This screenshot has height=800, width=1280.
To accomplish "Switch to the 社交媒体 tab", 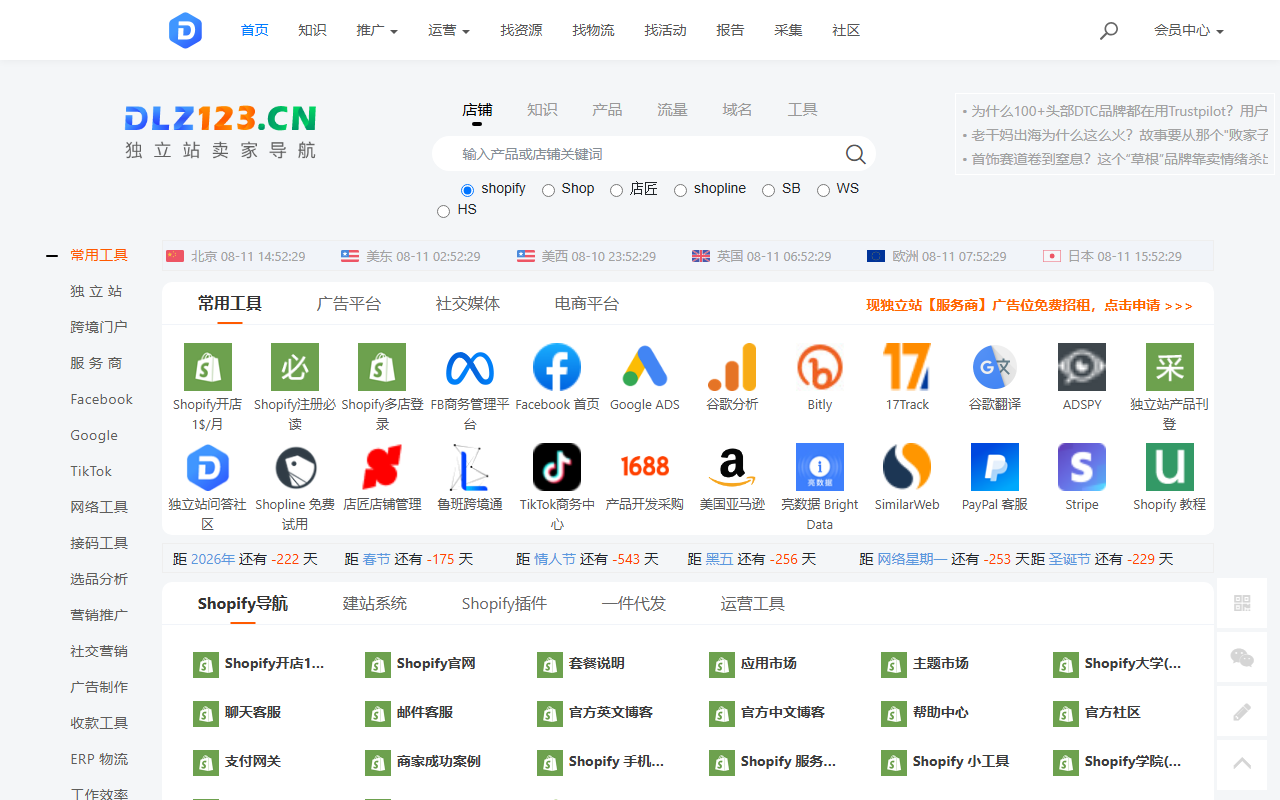I will point(468,304).
